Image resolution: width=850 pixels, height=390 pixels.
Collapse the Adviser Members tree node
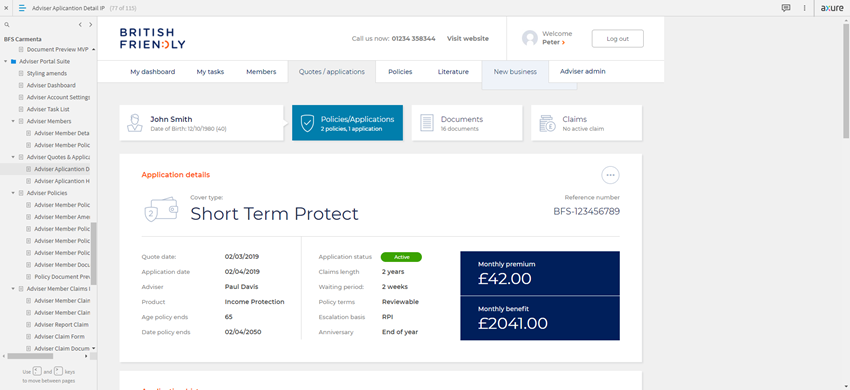13,121
